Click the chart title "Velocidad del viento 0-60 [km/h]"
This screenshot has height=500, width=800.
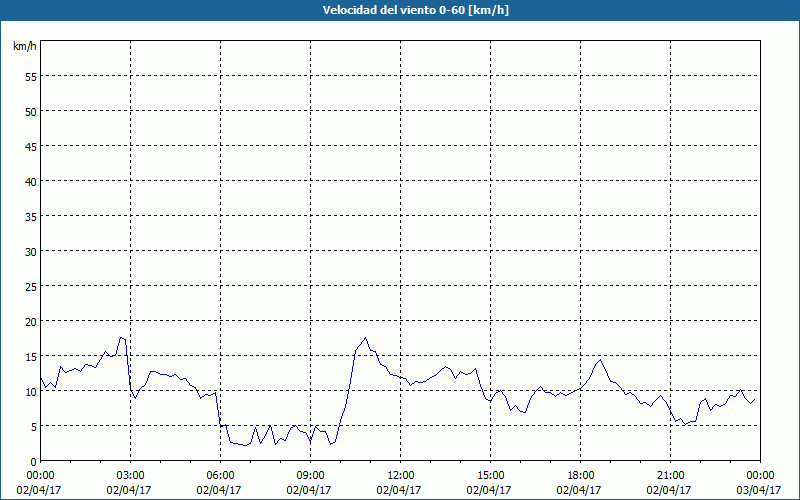pyautogui.click(x=415, y=10)
